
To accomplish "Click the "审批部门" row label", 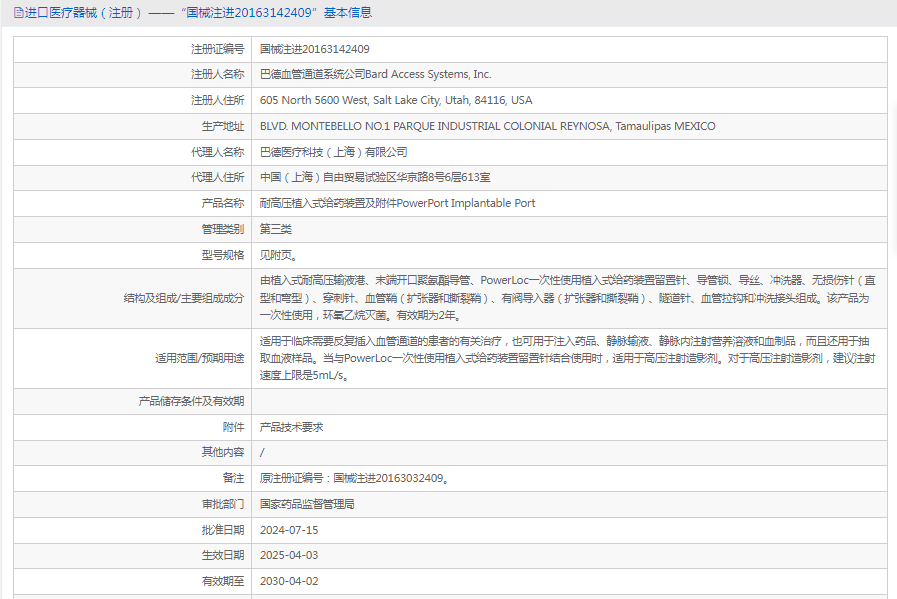I will pyautogui.click(x=223, y=504).
